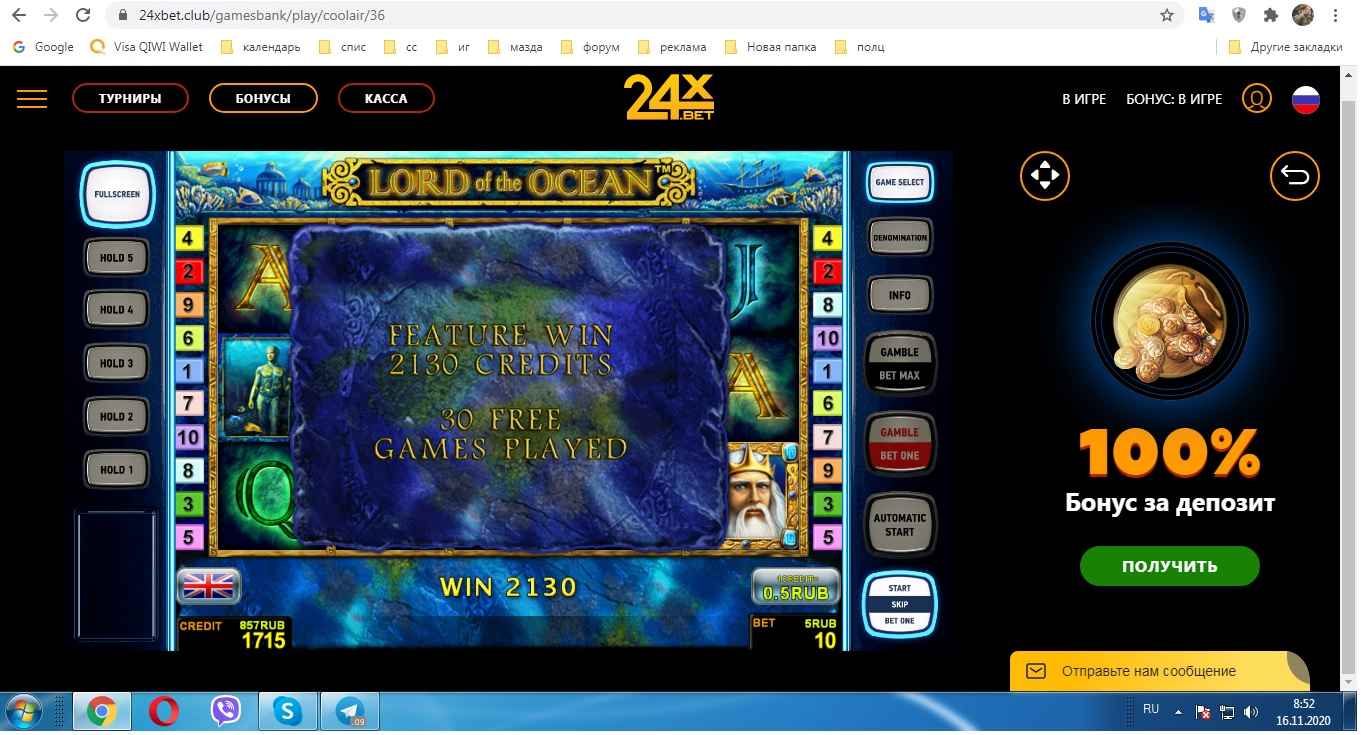Click the taskbar volume speaker icon
This screenshot has width=1361, height=735.
point(1251,712)
